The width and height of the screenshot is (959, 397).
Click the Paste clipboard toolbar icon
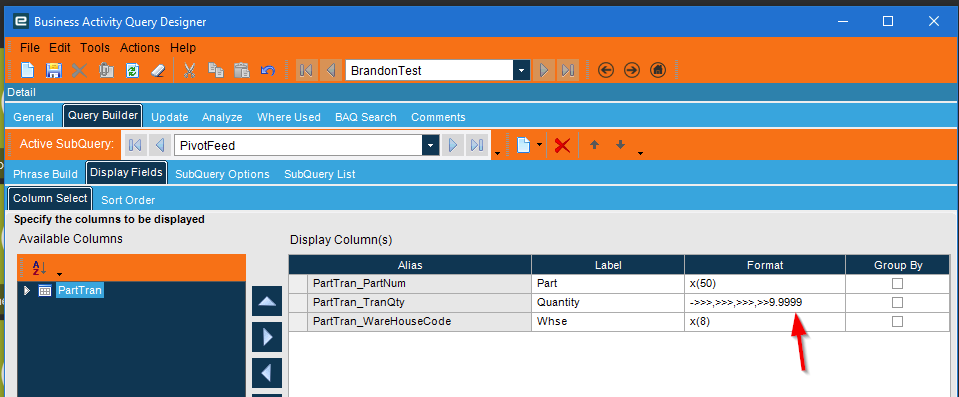(242, 70)
